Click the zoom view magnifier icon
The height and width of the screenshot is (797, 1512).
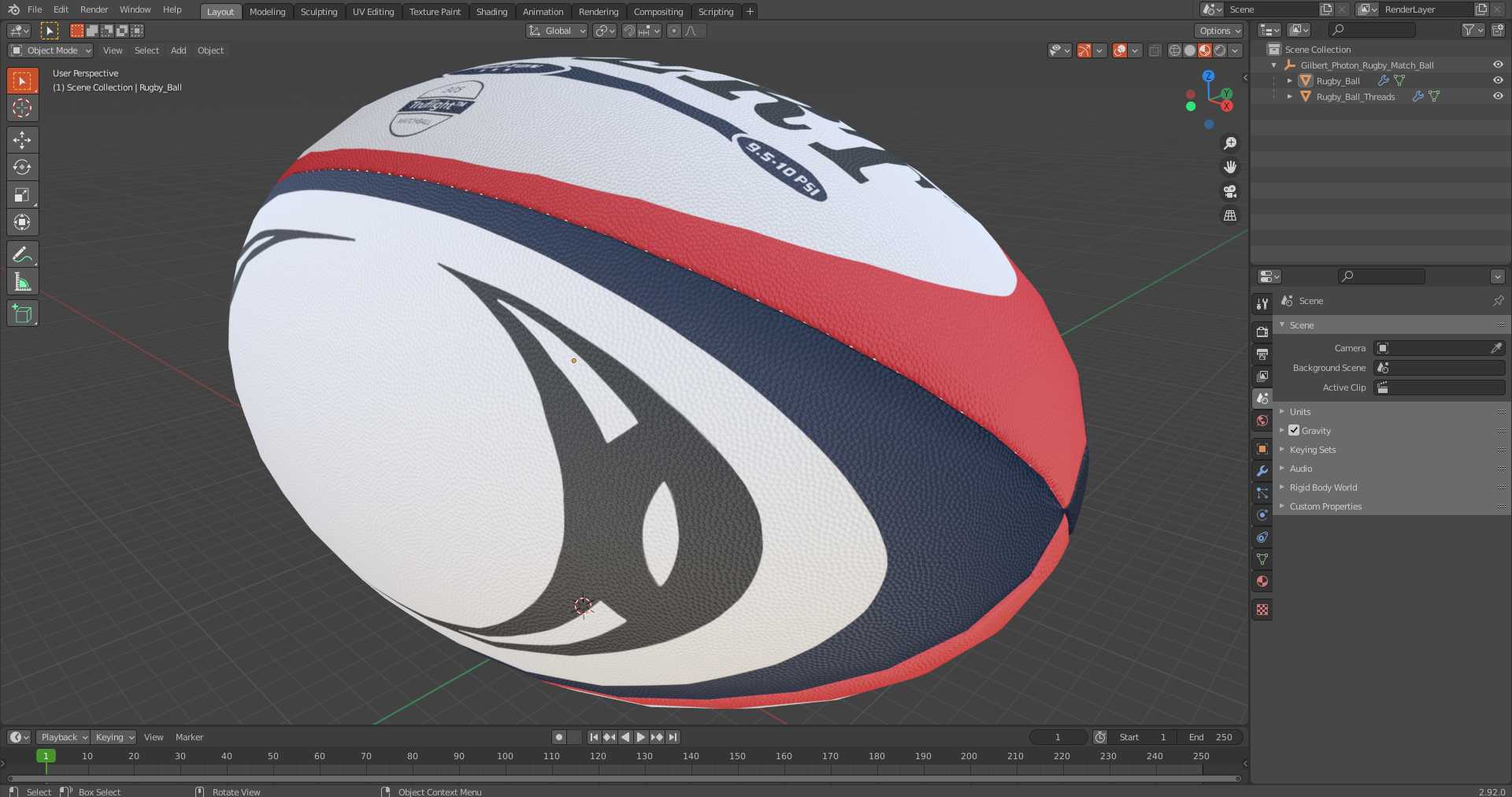tap(1229, 143)
